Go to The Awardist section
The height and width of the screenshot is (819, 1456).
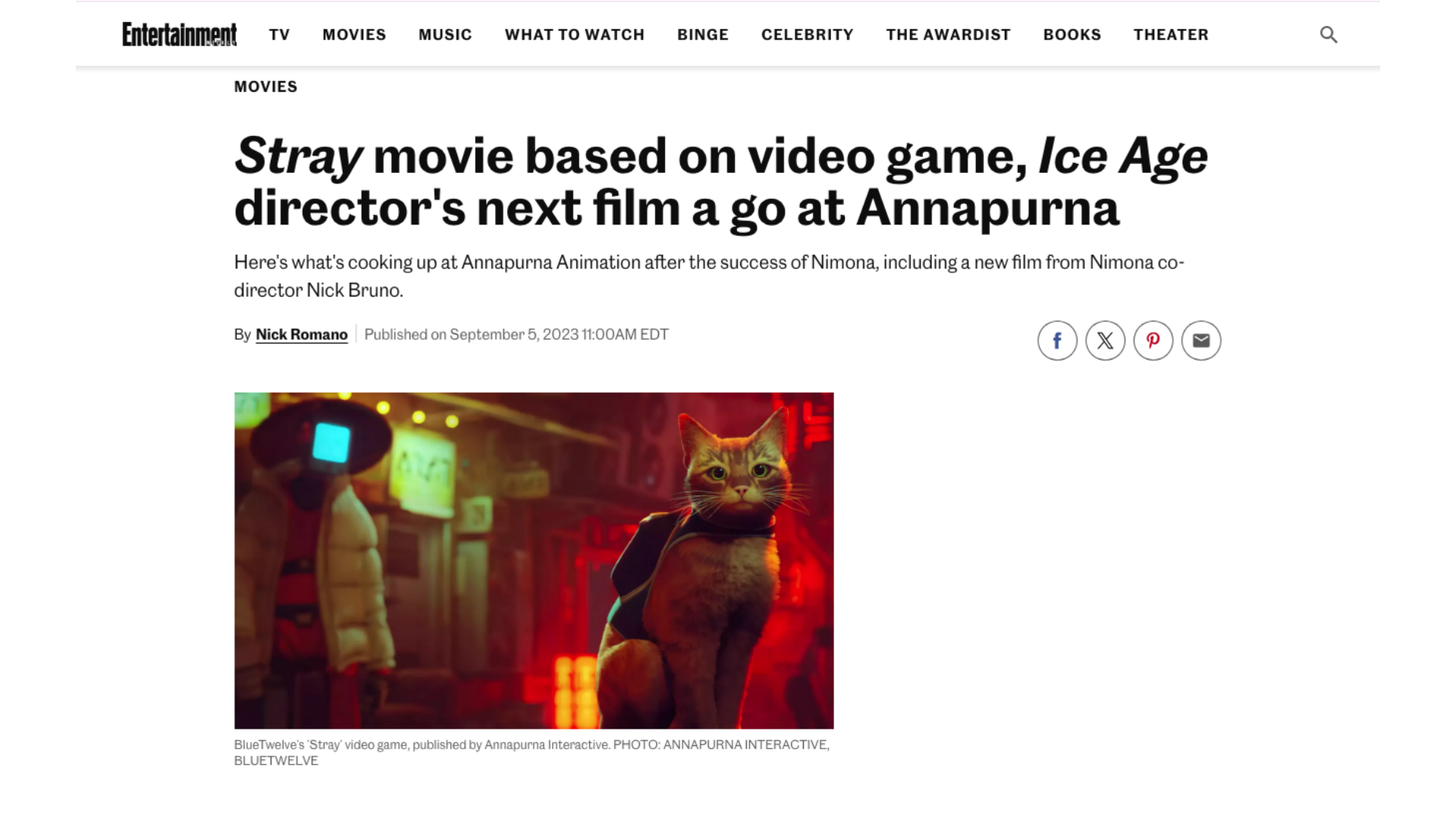[x=949, y=35]
